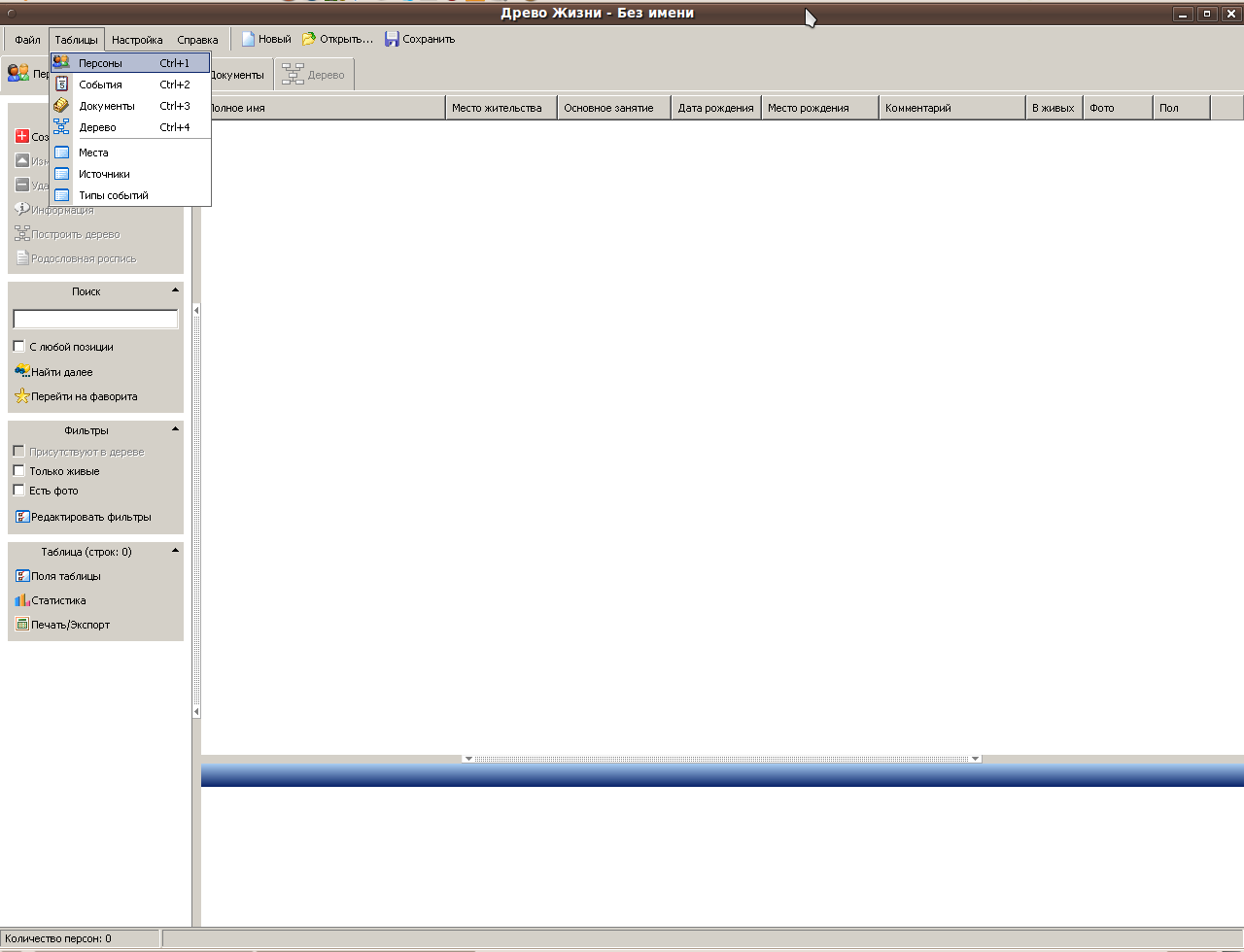Screen dimensions: 1244x952
Task: Click the red plus create person icon
Action: pyautogui.click(x=22, y=136)
